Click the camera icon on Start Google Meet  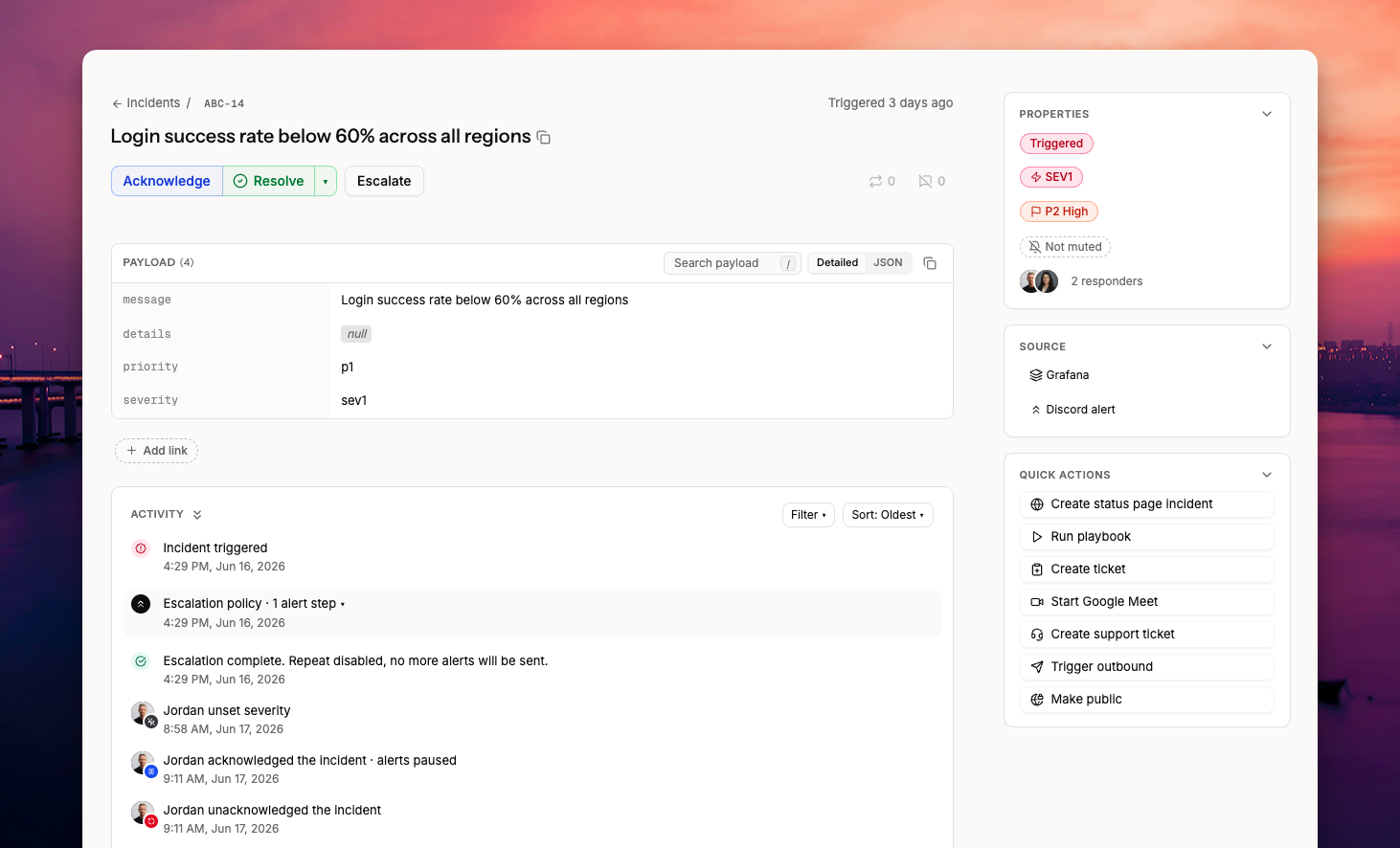pos(1037,602)
